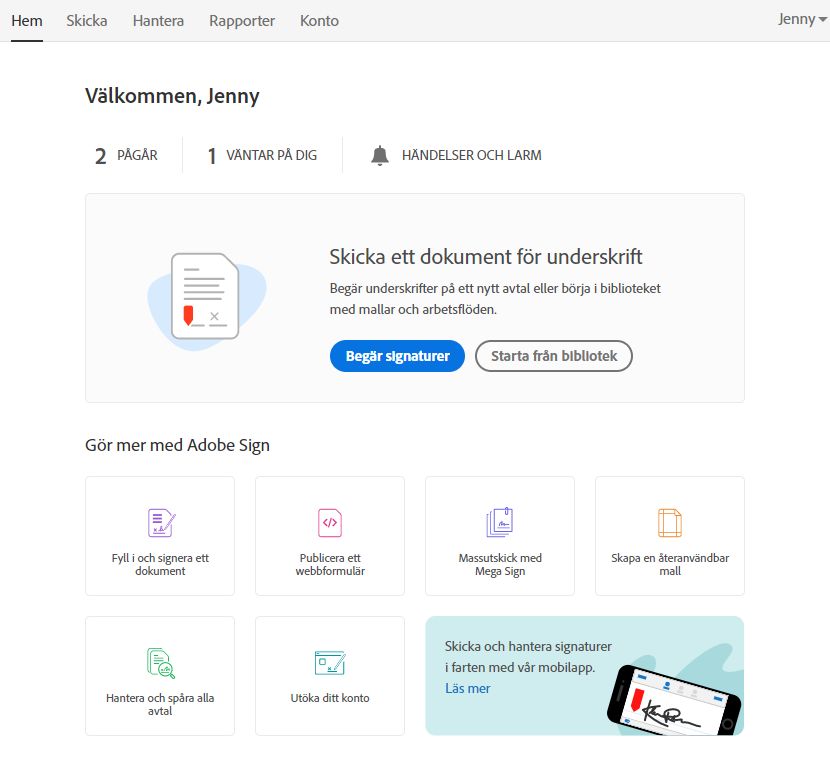Click the Publicera ett webbformulär code icon
The width and height of the screenshot is (830, 761).
coord(330,523)
